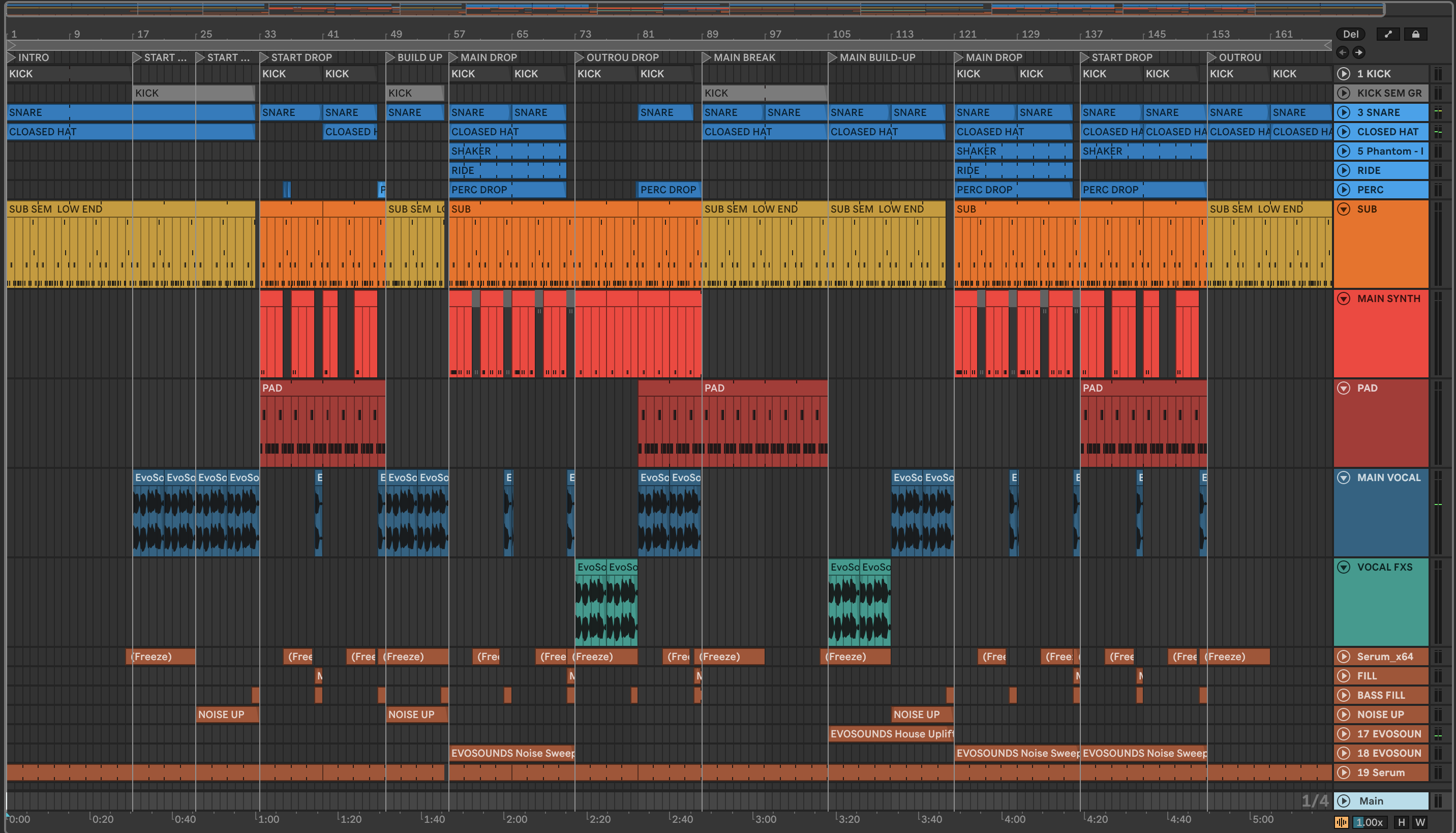Viewport: 1456px width, 833px height.
Task: Toggle the Lock Envelopes padlock icon
Action: coord(1415,35)
